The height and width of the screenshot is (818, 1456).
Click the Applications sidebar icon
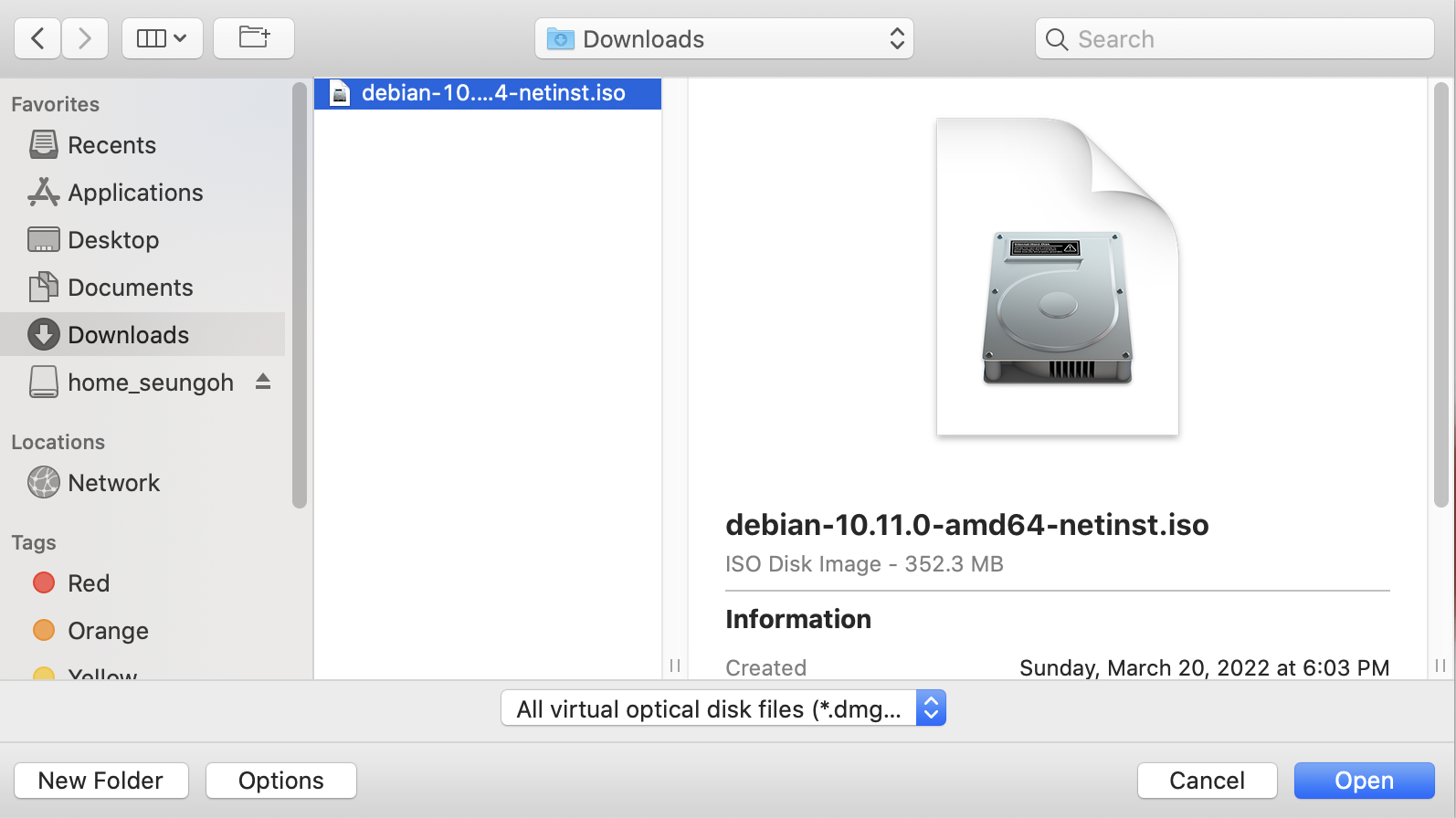click(43, 192)
